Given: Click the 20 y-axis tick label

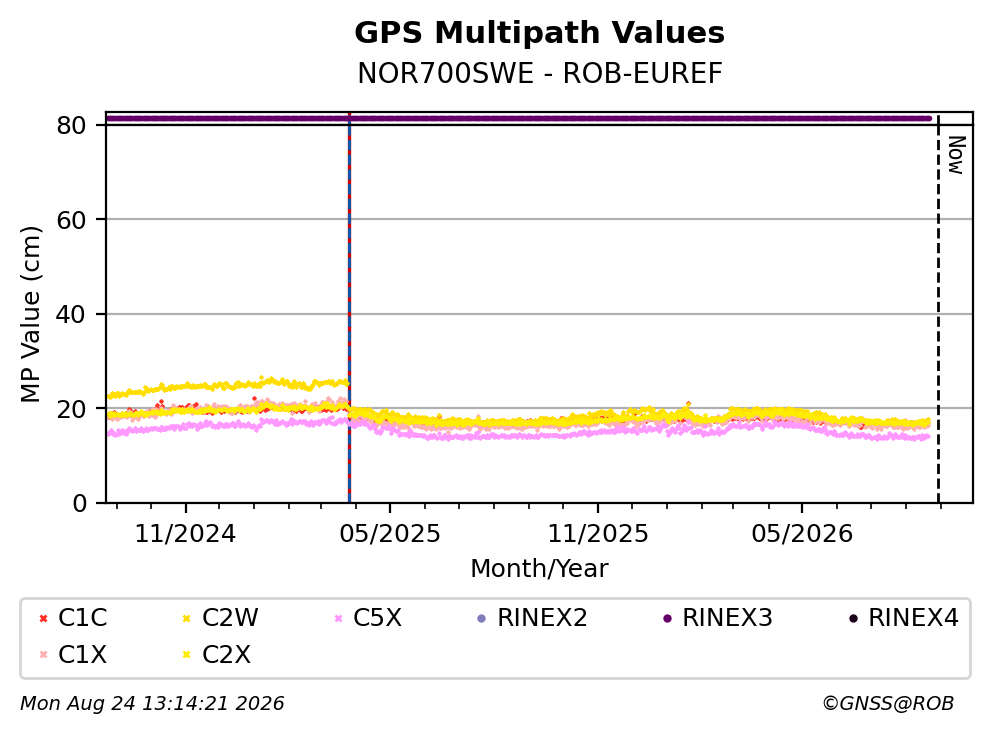Looking at the screenshot, I should pyautogui.click(x=71, y=408).
